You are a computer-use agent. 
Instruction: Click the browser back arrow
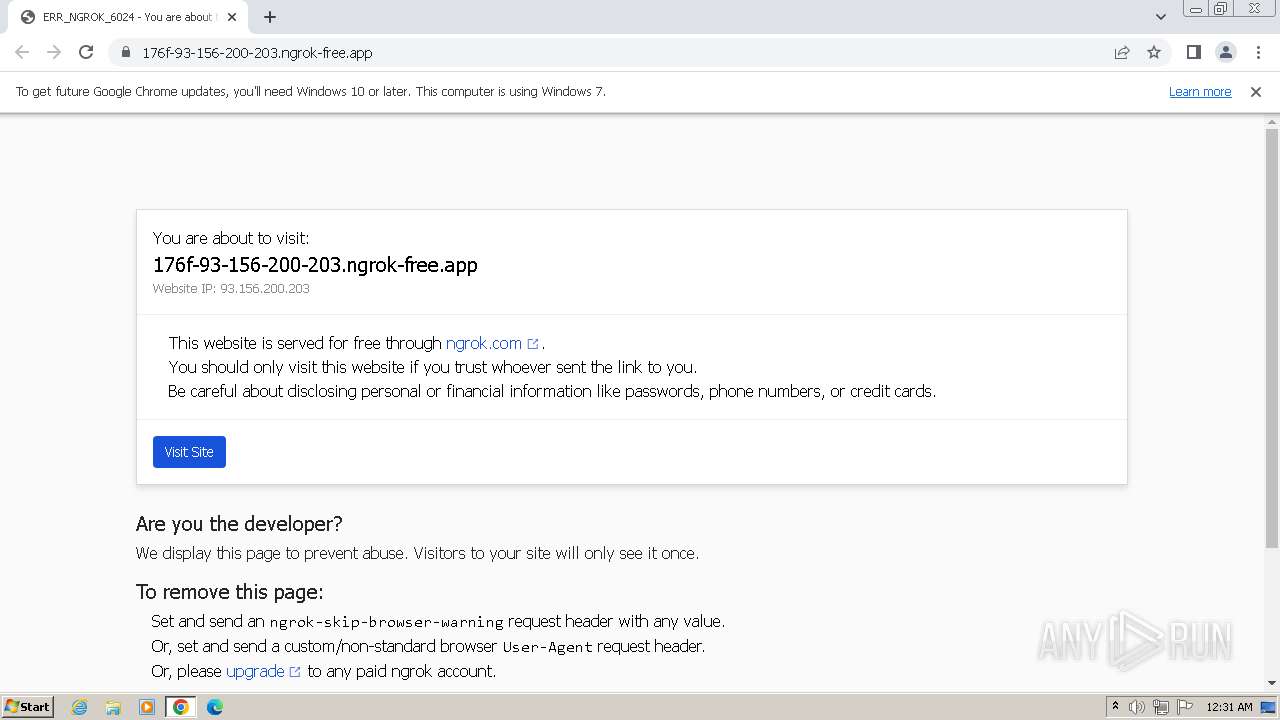click(22, 53)
